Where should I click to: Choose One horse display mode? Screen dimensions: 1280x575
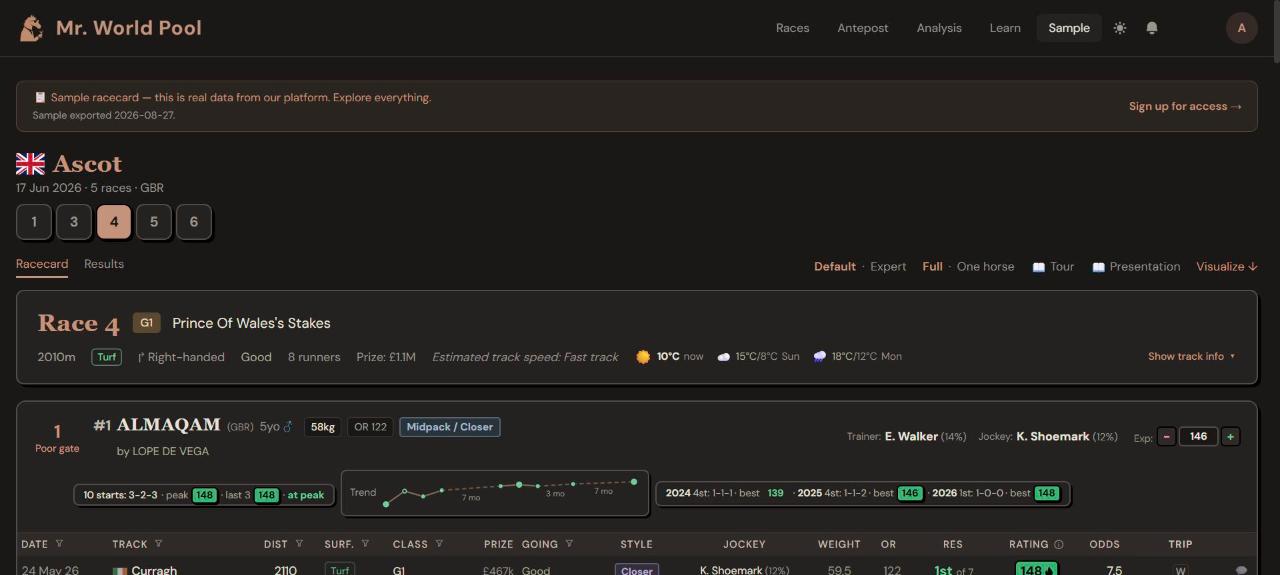click(985, 267)
